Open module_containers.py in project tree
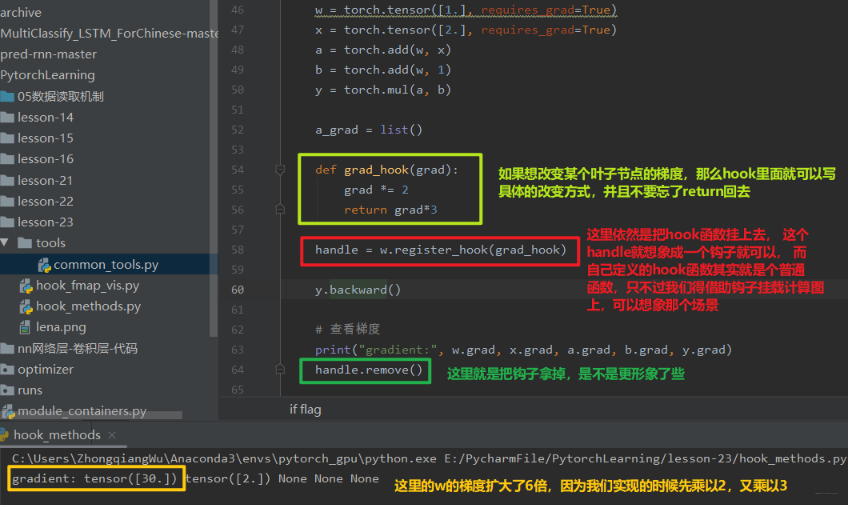This screenshot has width=848, height=505. pyautogui.click(x=82, y=411)
